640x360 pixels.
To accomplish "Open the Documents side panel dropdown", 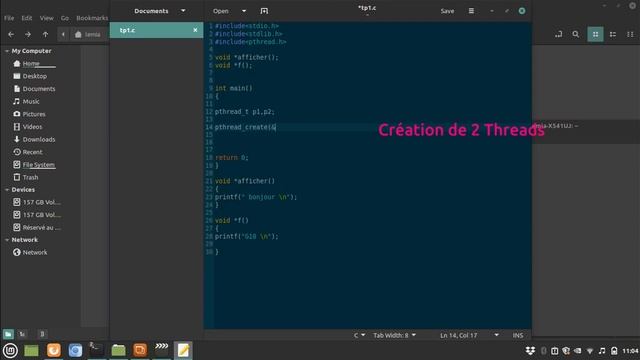I will pyautogui.click(x=183, y=11).
